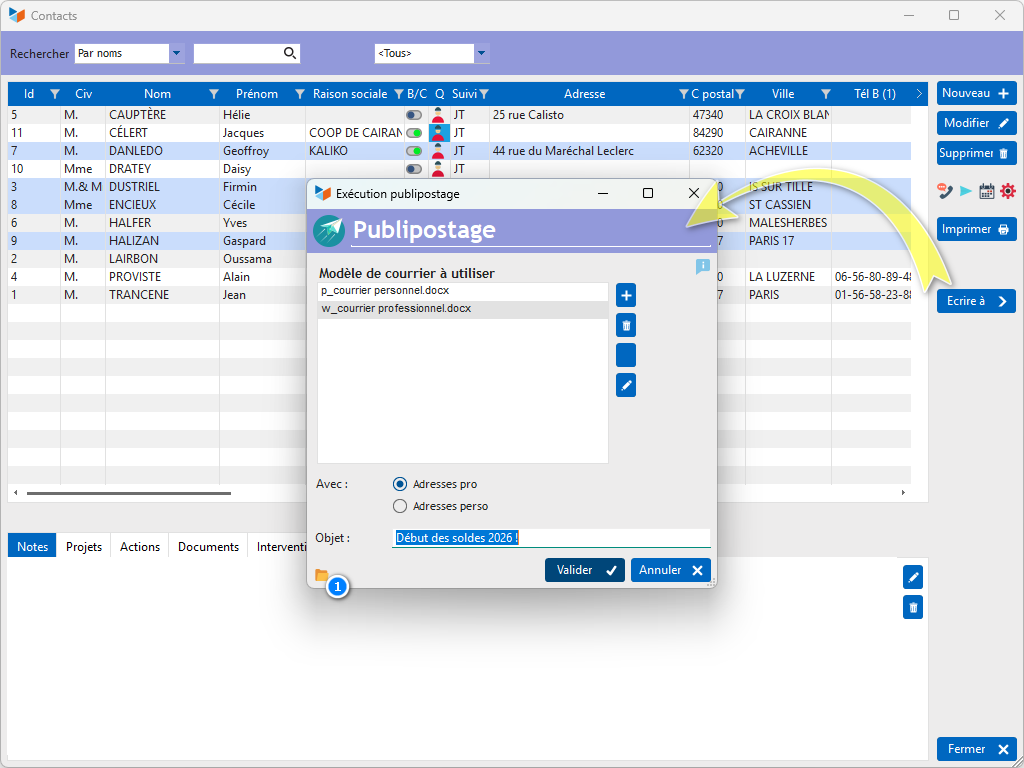The width and height of the screenshot is (1024, 768).
Task: Click the blue play arrow icon
Action: tap(965, 191)
